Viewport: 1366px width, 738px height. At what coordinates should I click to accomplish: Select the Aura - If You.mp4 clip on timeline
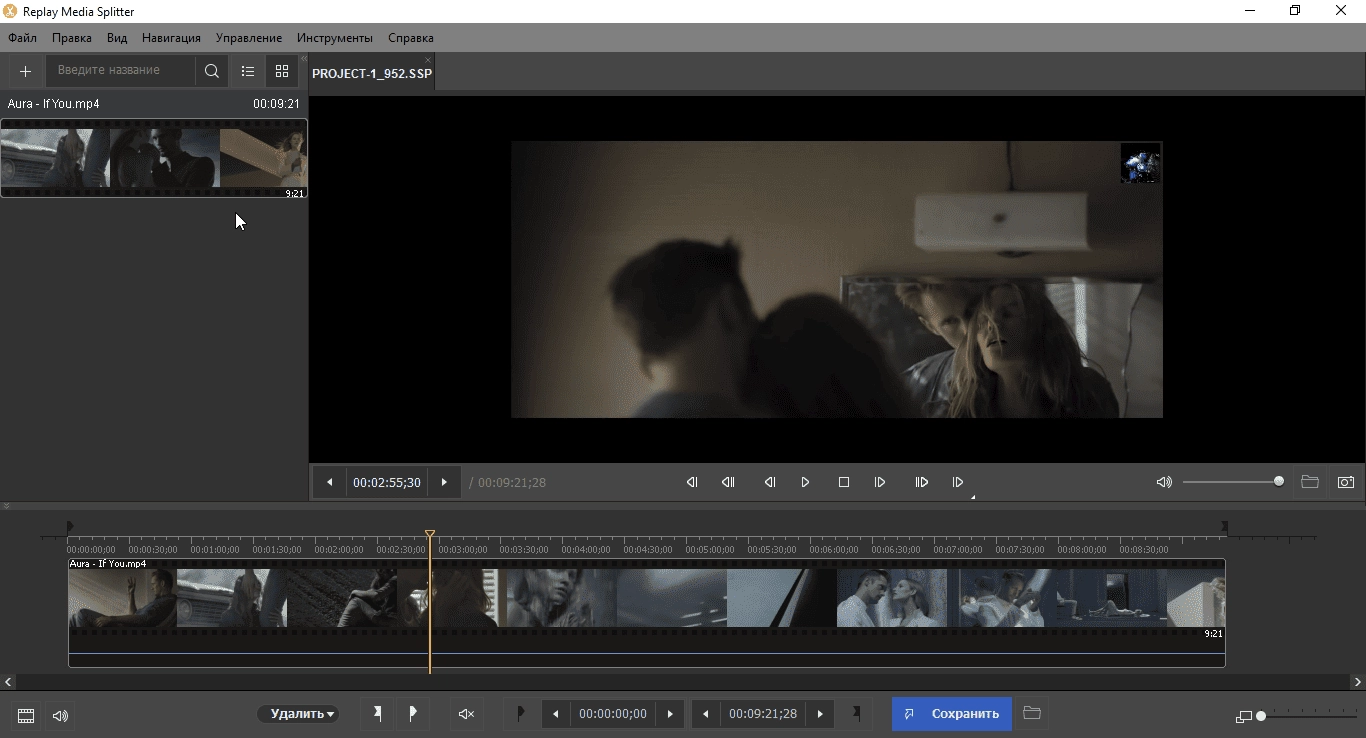[646, 612]
